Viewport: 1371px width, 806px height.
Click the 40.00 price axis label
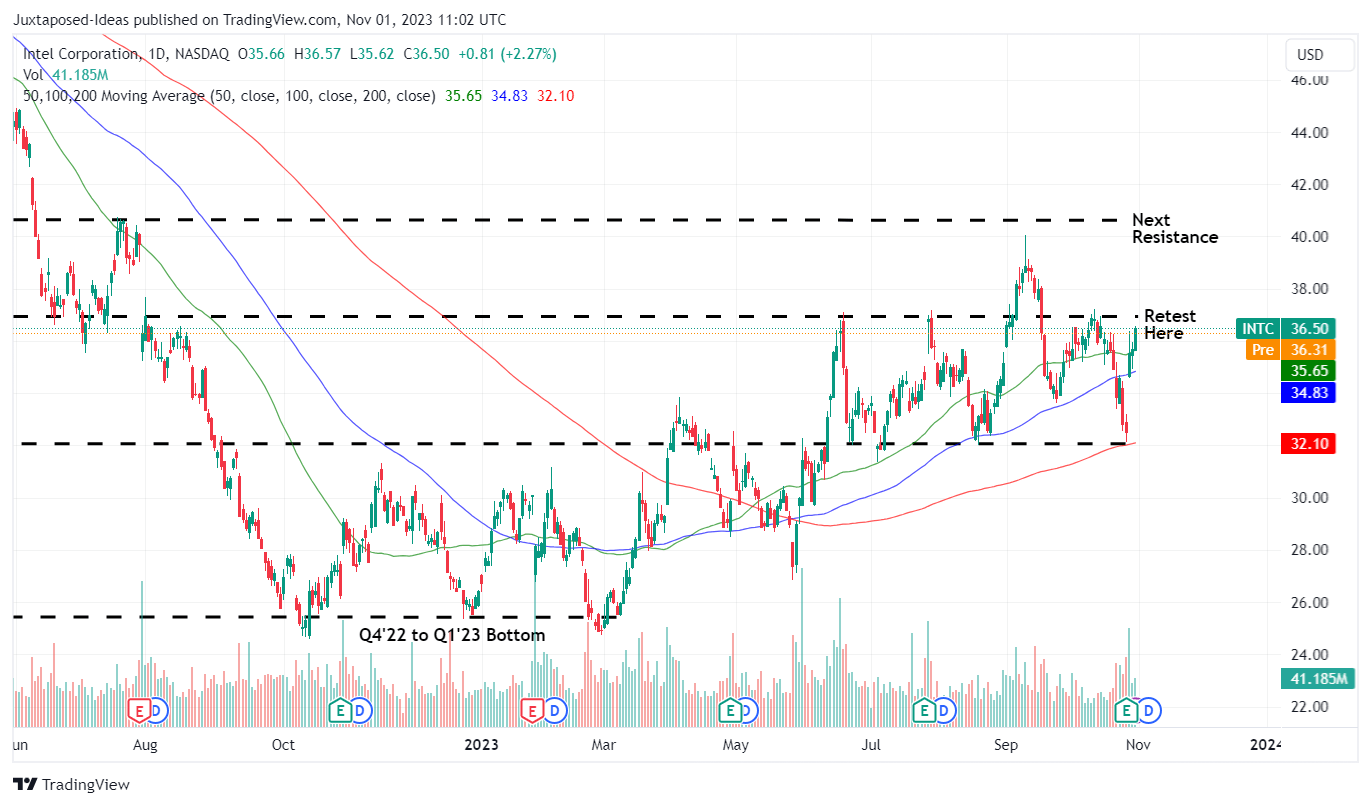tap(1308, 237)
